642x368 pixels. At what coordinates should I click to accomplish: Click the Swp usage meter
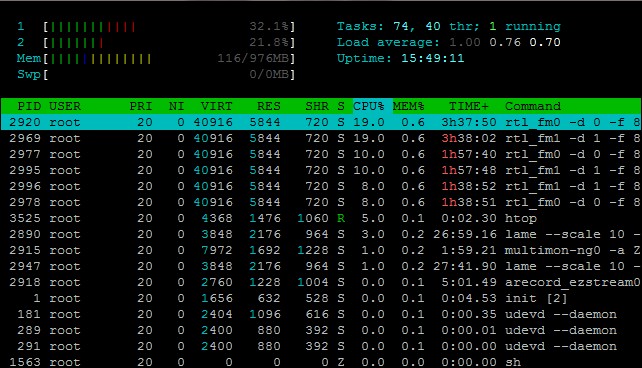coord(169,75)
